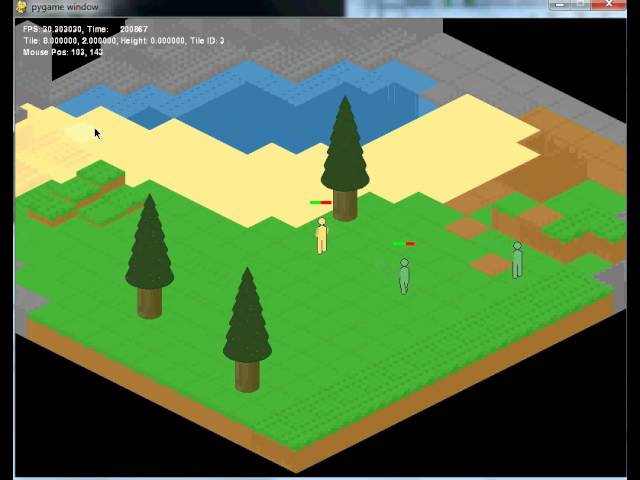Click the Mouse Pos readout text

click(x=63, y=52)
